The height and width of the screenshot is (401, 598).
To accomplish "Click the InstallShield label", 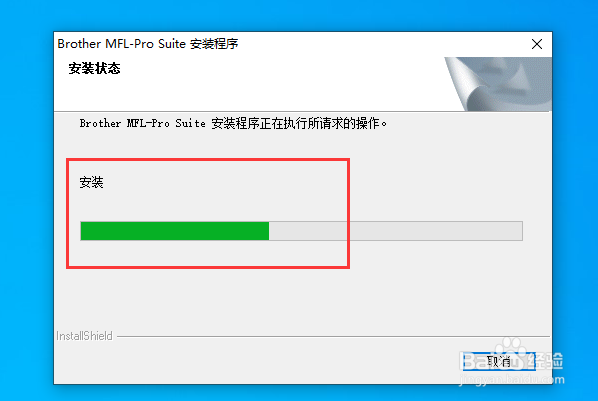I will (84, 336).
